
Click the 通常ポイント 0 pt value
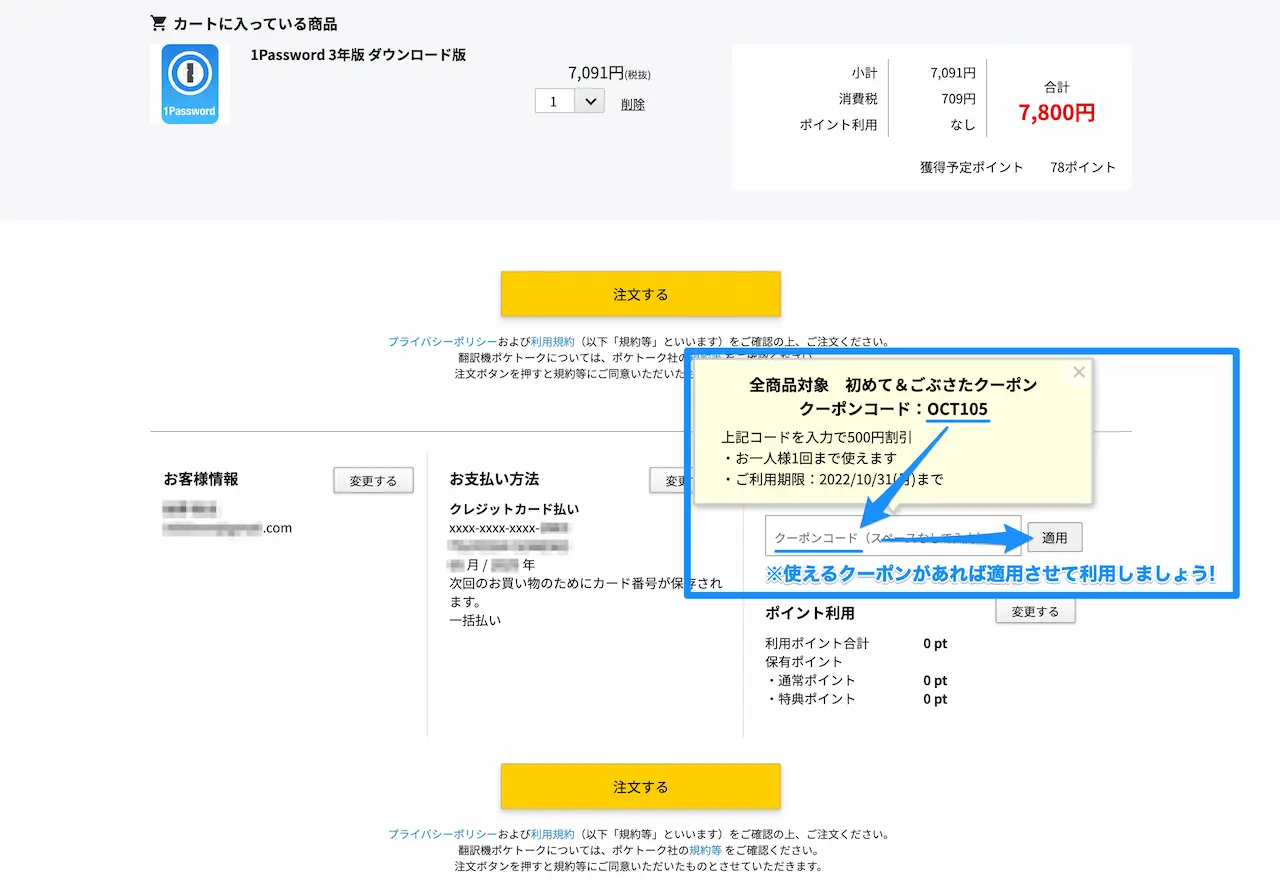935,681
